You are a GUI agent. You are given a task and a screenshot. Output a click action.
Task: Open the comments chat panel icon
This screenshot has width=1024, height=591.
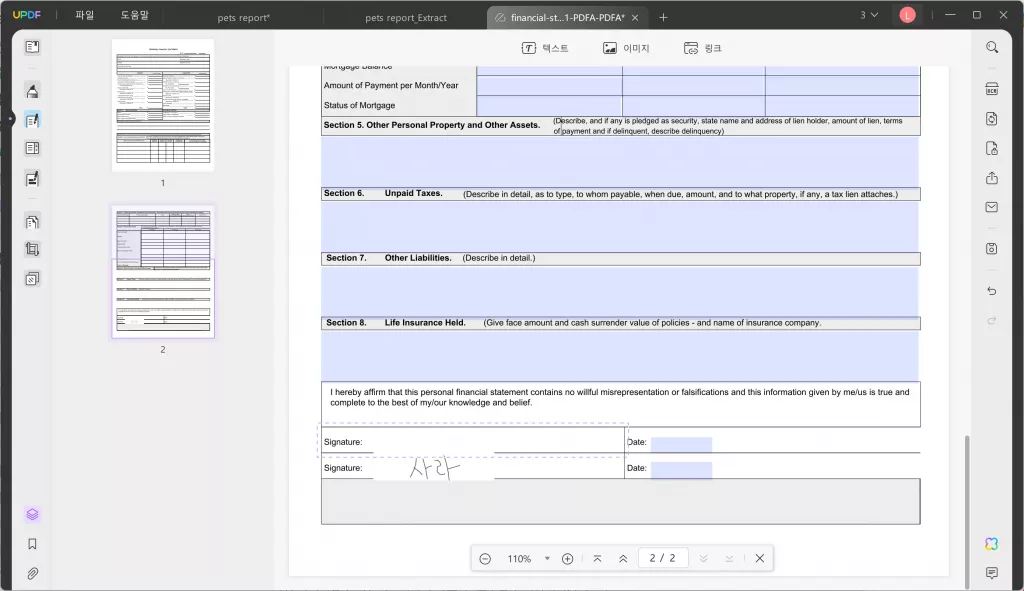(x=992, y=573)
